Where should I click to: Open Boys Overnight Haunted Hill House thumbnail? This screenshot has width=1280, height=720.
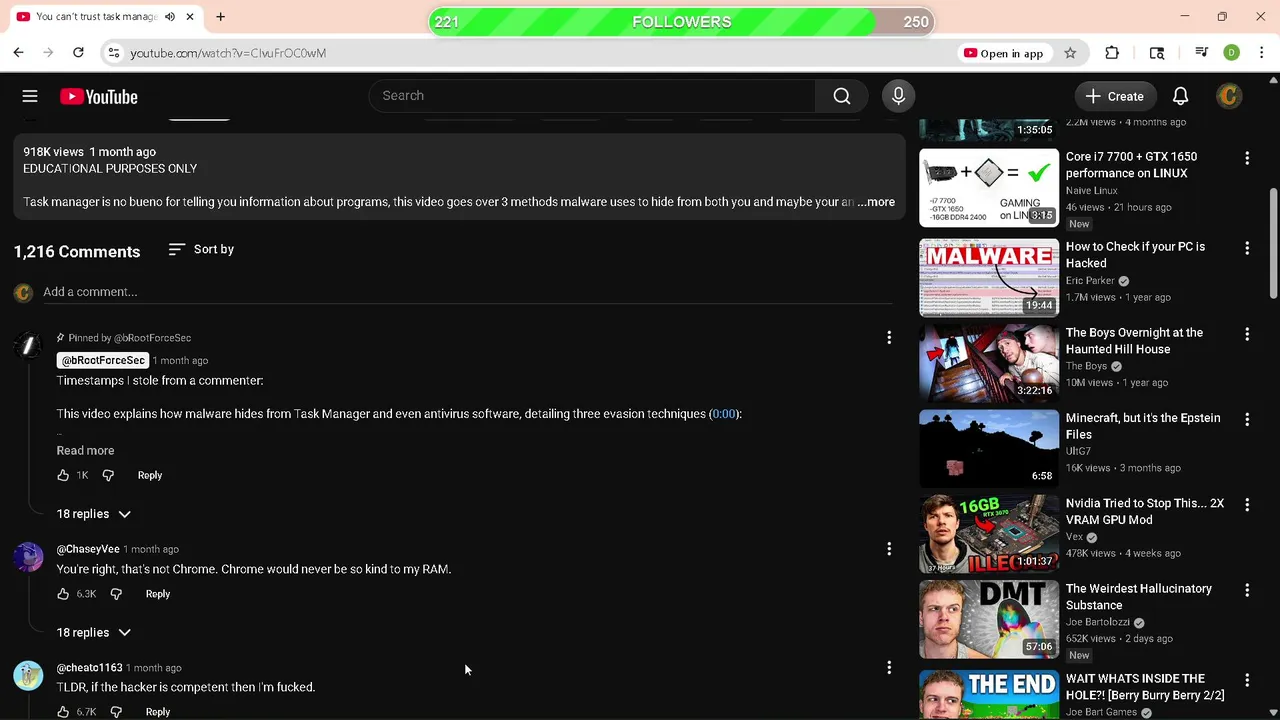click(x=989, y=363)
